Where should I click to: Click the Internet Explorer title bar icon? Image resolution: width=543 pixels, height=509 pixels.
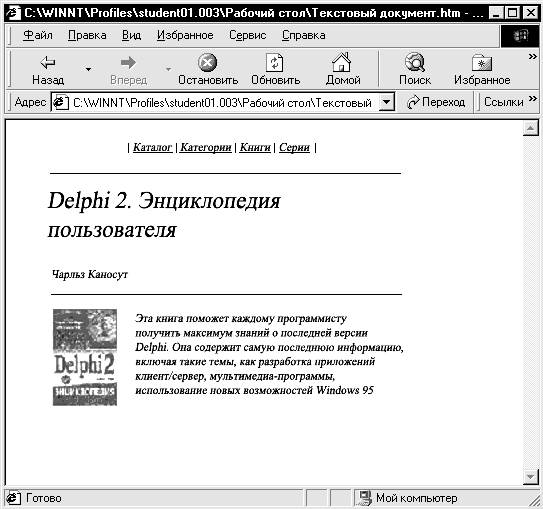[x=13, y=12]
